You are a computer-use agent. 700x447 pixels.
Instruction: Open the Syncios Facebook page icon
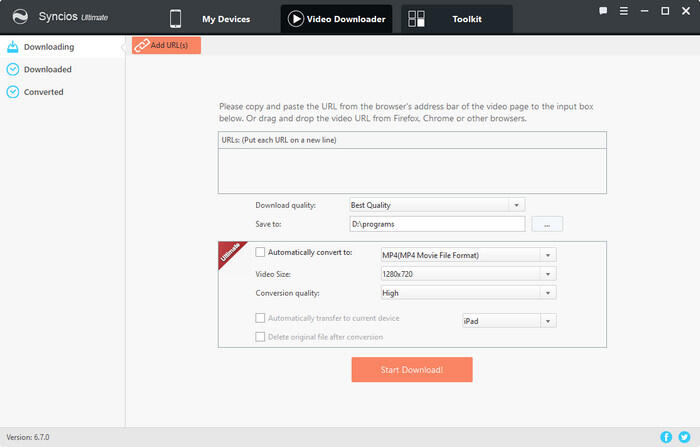667,437
